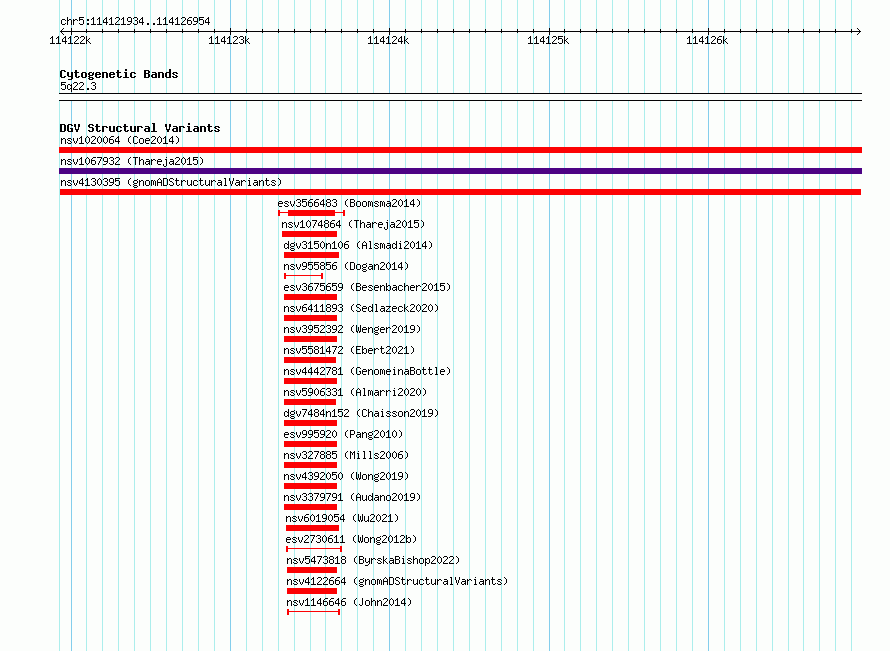
Task: Click nsv3379791 (Audano2019) label
Action: [x=352, y=497]
